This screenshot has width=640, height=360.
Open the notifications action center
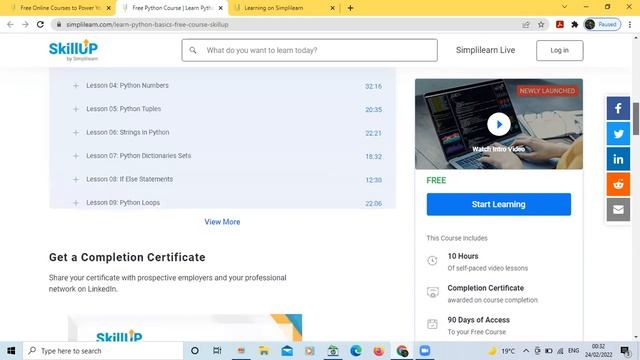click(625, 351)
